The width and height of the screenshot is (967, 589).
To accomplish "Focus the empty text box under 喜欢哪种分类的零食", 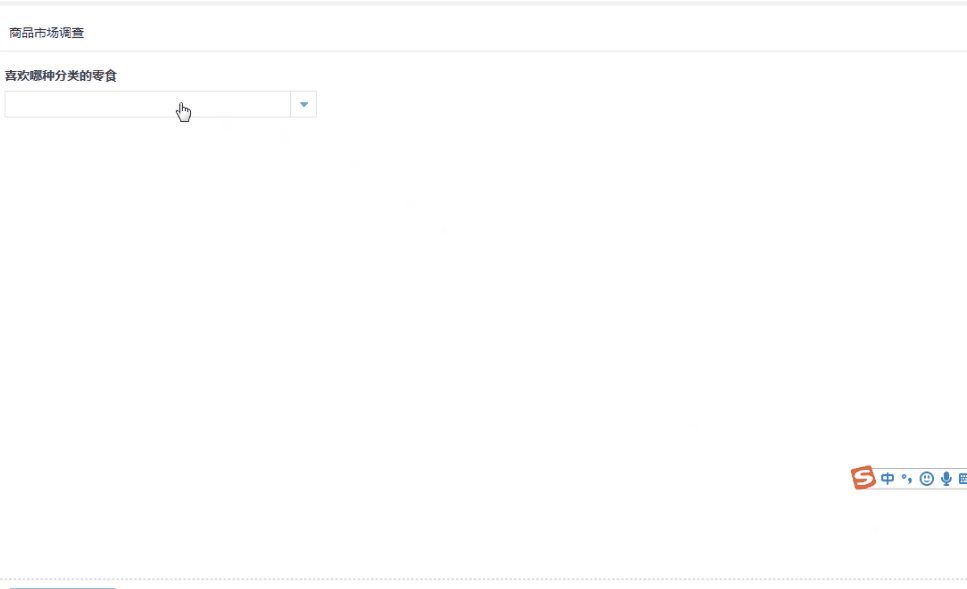I will [x=147, y=104].
